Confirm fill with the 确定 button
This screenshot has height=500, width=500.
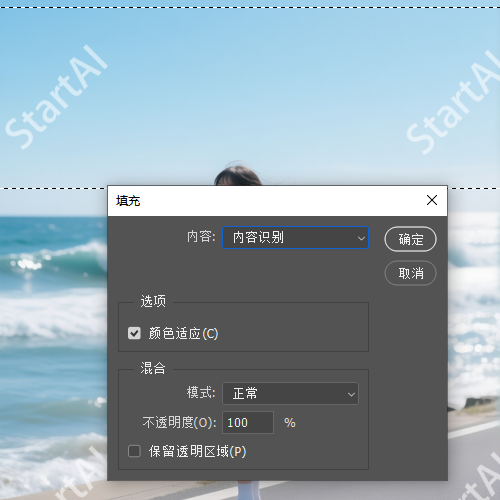pyautogui.click(x=410, y=239)
